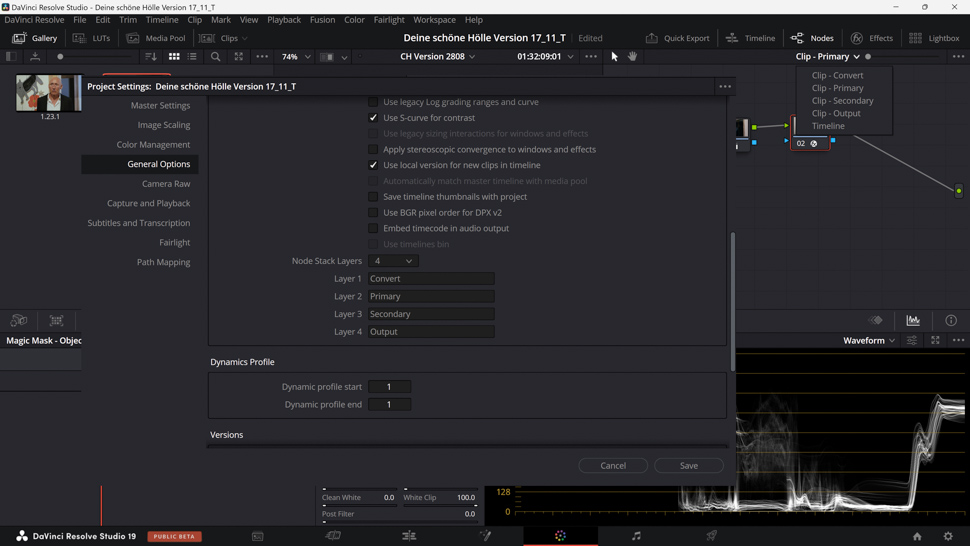Open waveform scope settings icon
This screenshot has height=546, width=970.
[912, 341]
